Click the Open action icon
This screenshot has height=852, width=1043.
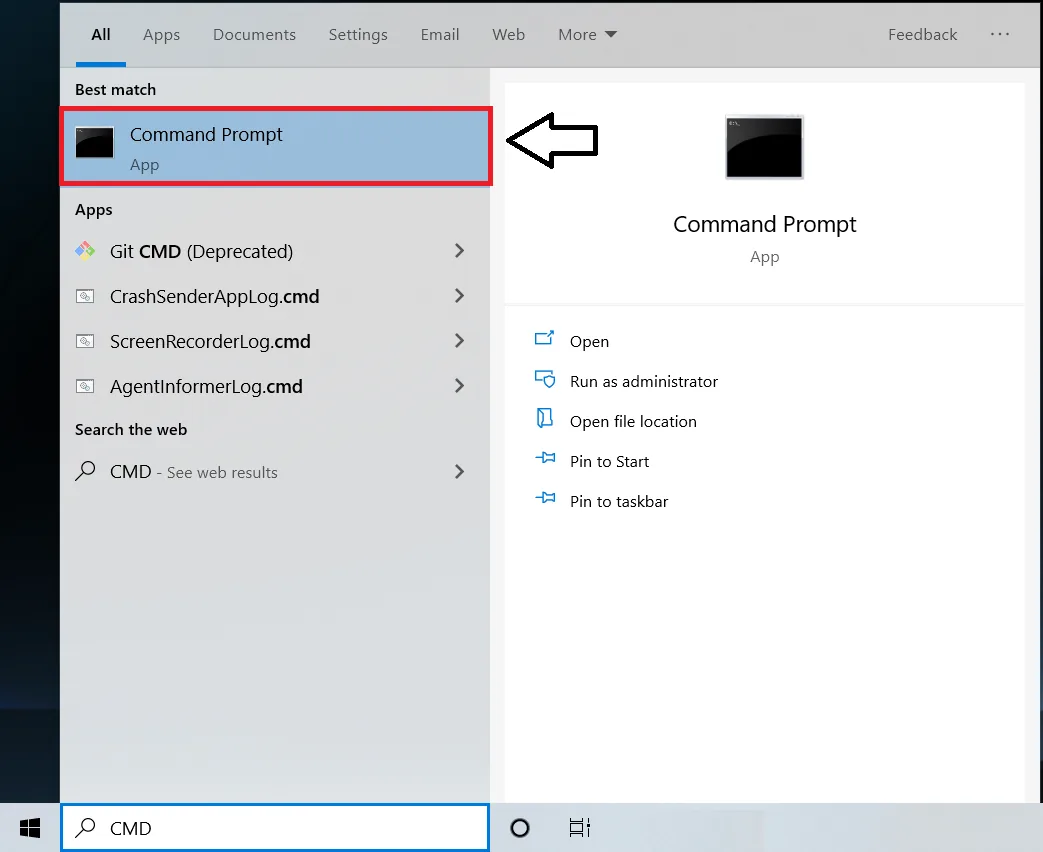click(x=544, y=339)
